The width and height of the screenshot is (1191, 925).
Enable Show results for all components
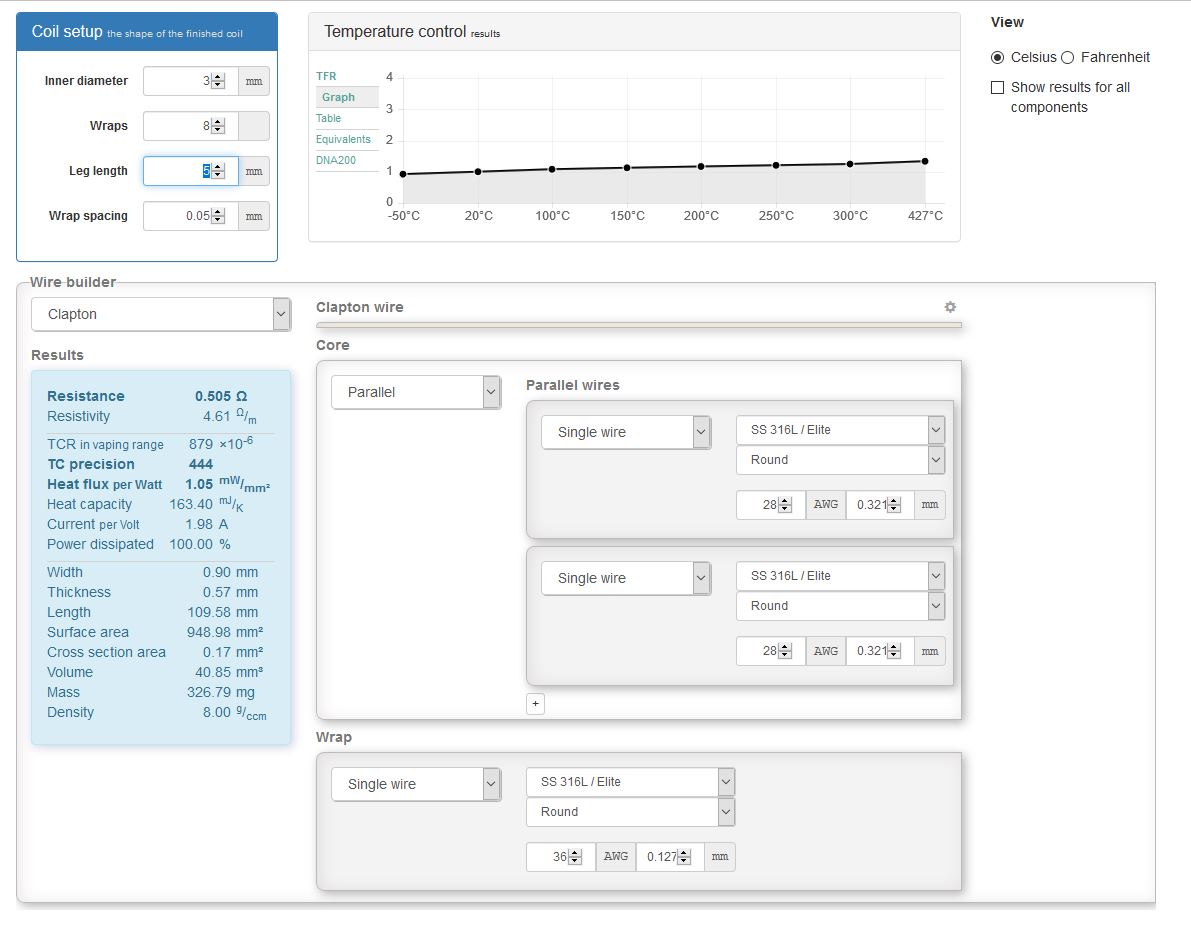997,88
